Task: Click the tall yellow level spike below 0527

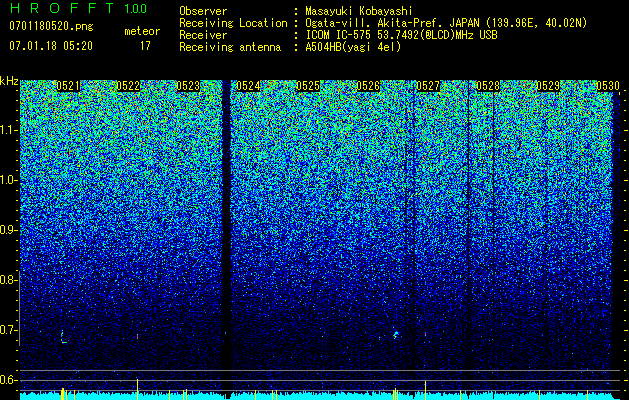Action: pyautogui.click(x=425, y=390)
